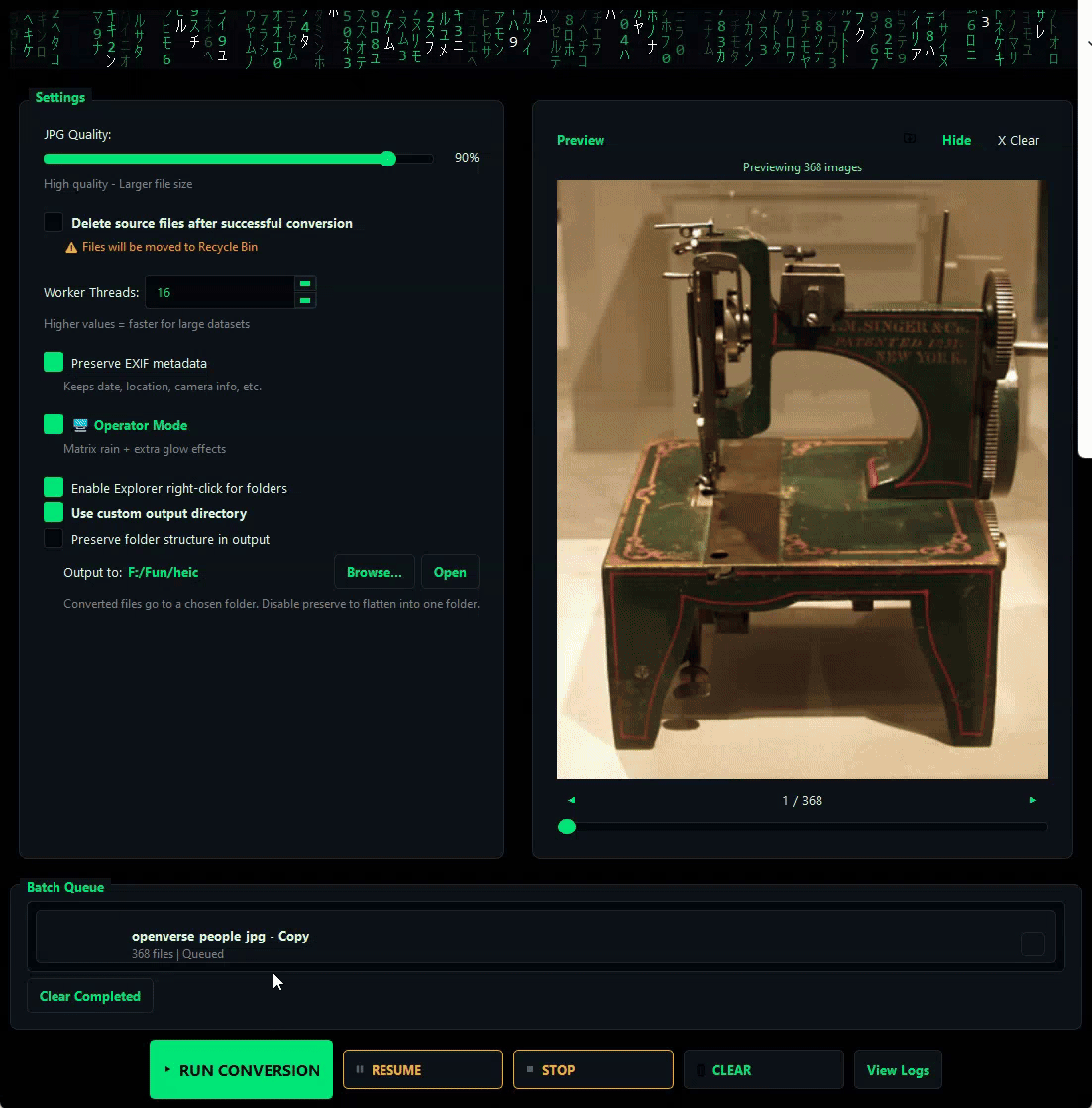Click the pause icon inside the RESUME button
The image size is (1092, 1108).
tap(359, 1069)
